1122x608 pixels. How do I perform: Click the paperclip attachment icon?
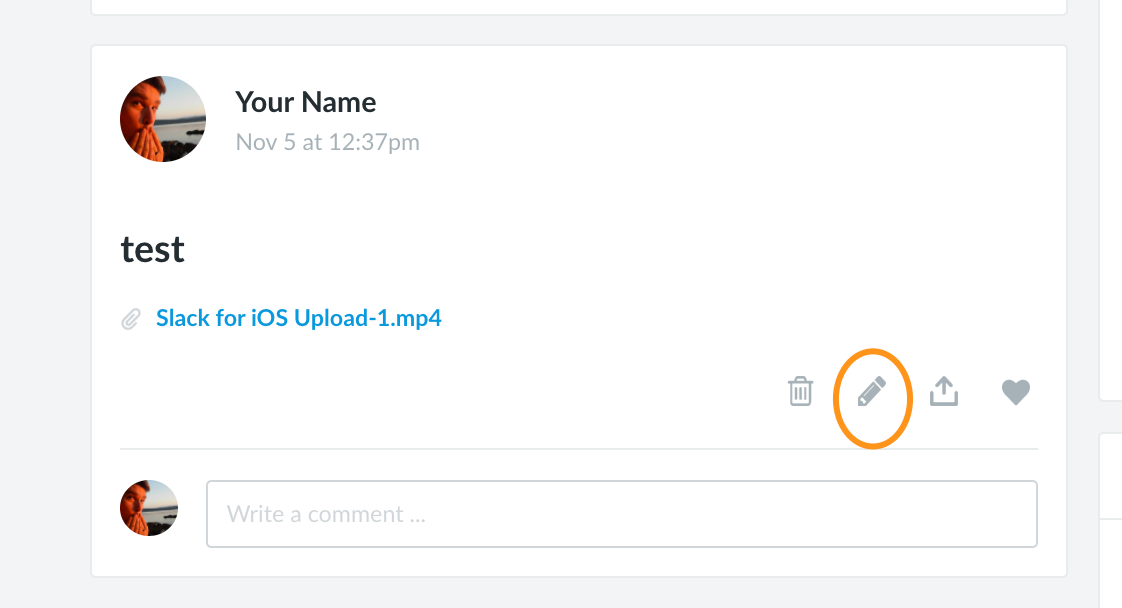[x=131, y=320]
